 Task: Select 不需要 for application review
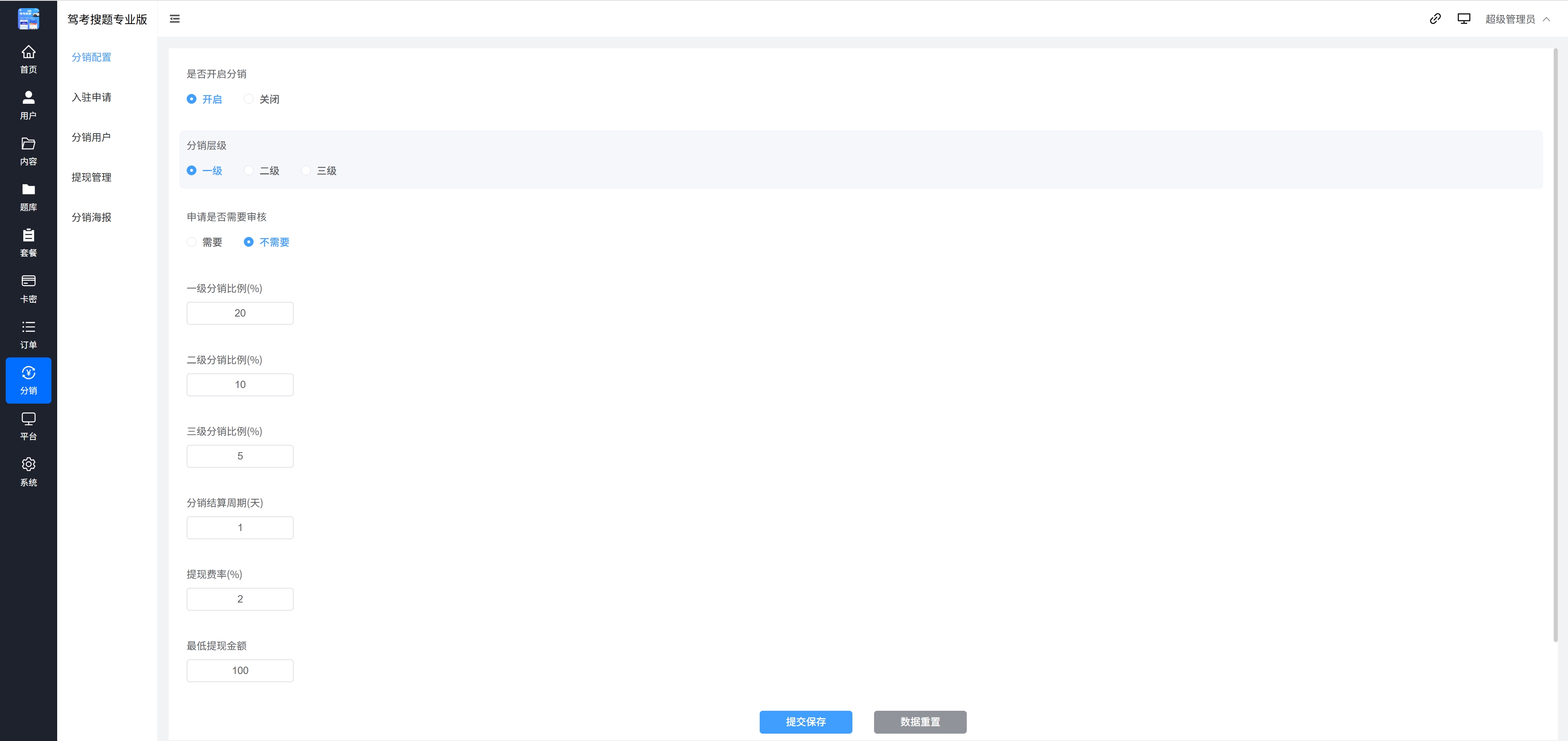[267, 242]
